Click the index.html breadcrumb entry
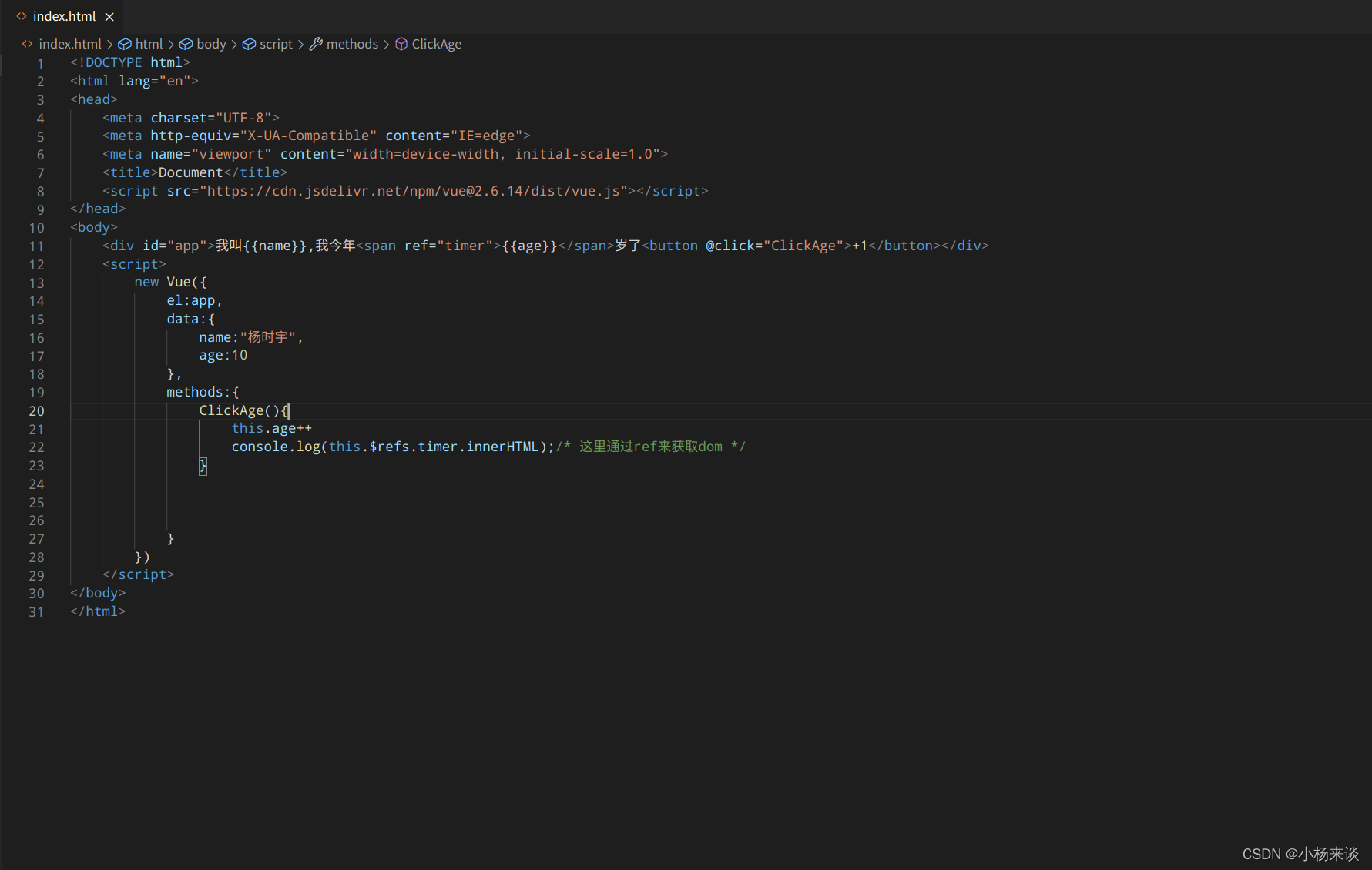Image resolution: width=1372 pixels, height=870 pixels. pos(70,44)
